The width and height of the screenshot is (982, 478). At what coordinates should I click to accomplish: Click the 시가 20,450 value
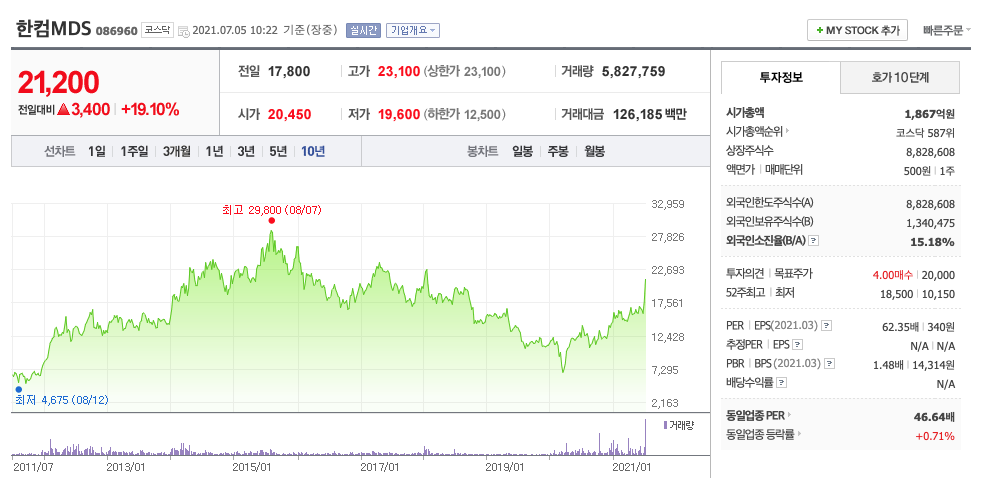[289, 115]
